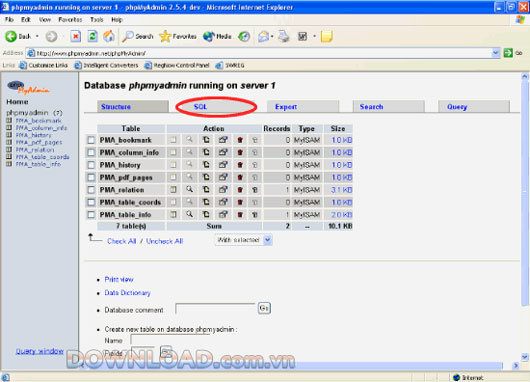The image size is (530, 382).
Task: Click the Print toolbar icon
Action: tap(284, 36)
